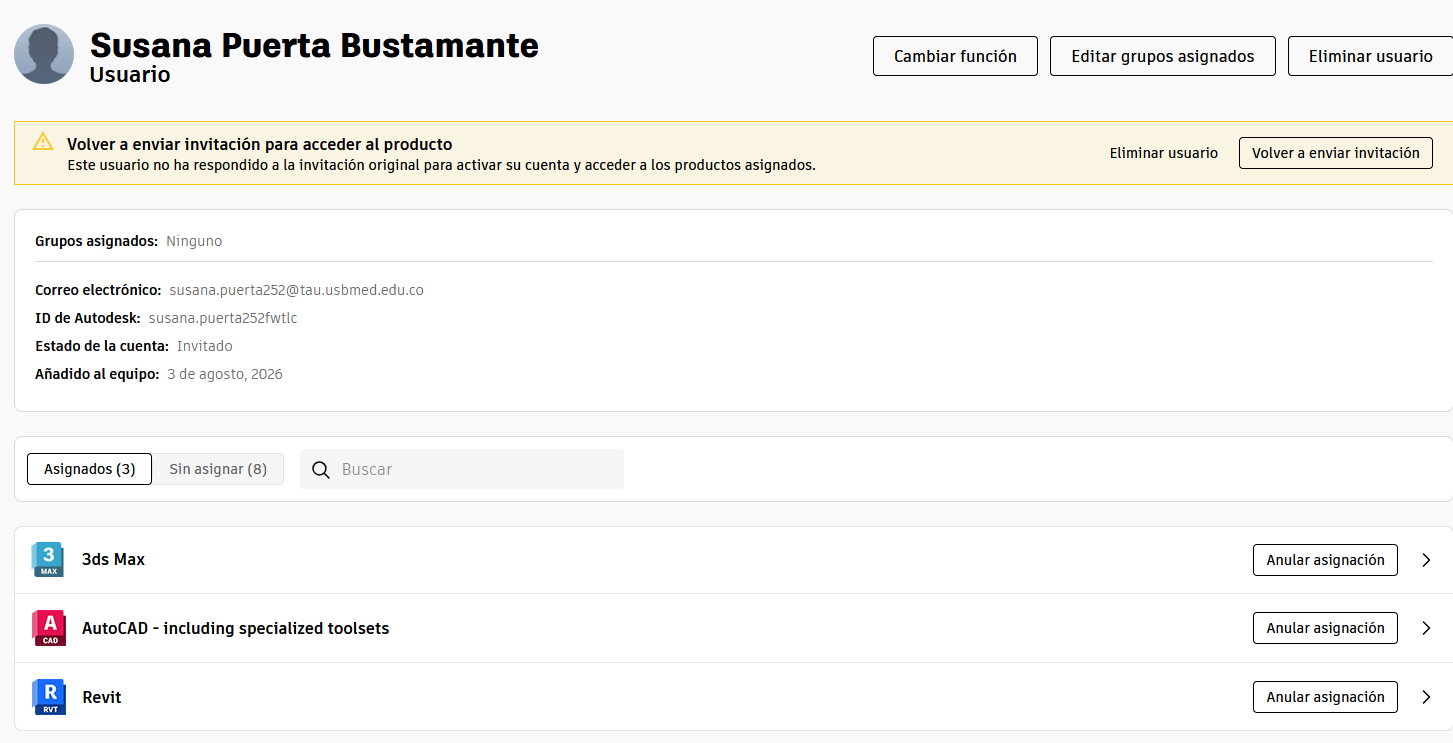Click the yellow warning triangle icon
1453x743 pixels.
42,141
